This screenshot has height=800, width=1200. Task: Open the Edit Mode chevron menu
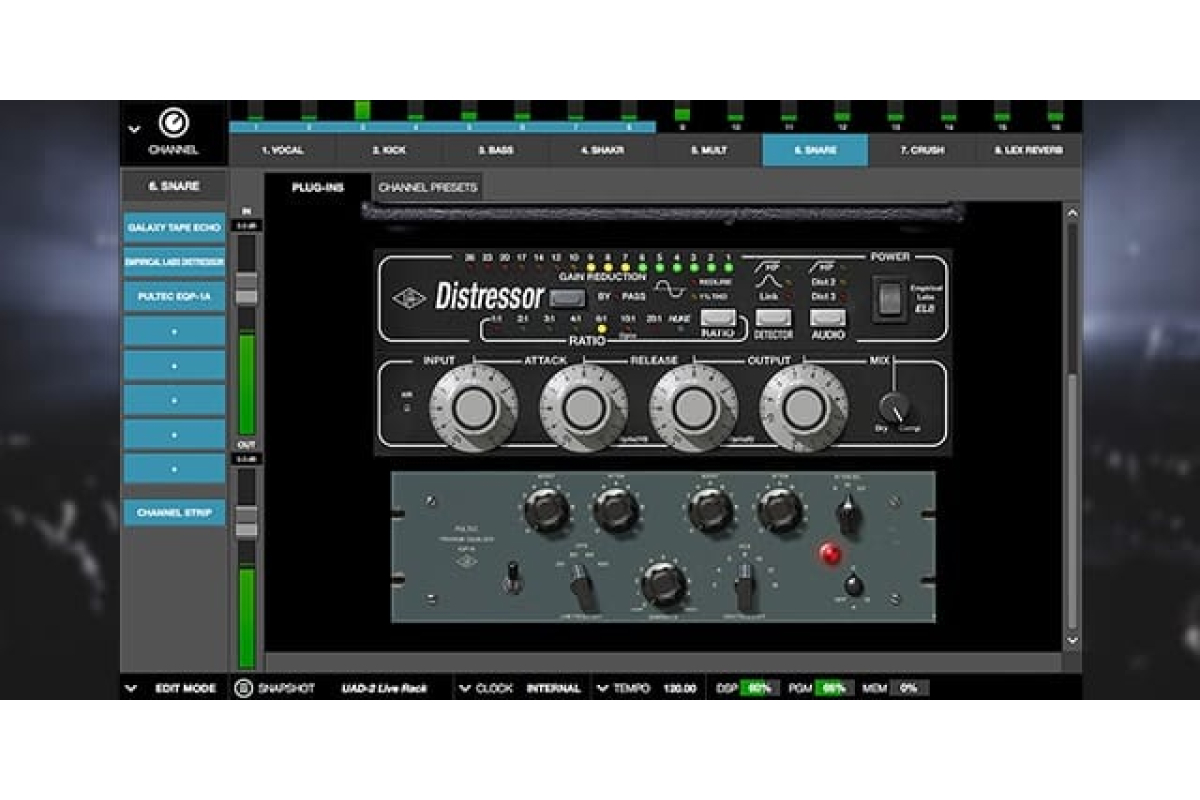coord(131,688)
